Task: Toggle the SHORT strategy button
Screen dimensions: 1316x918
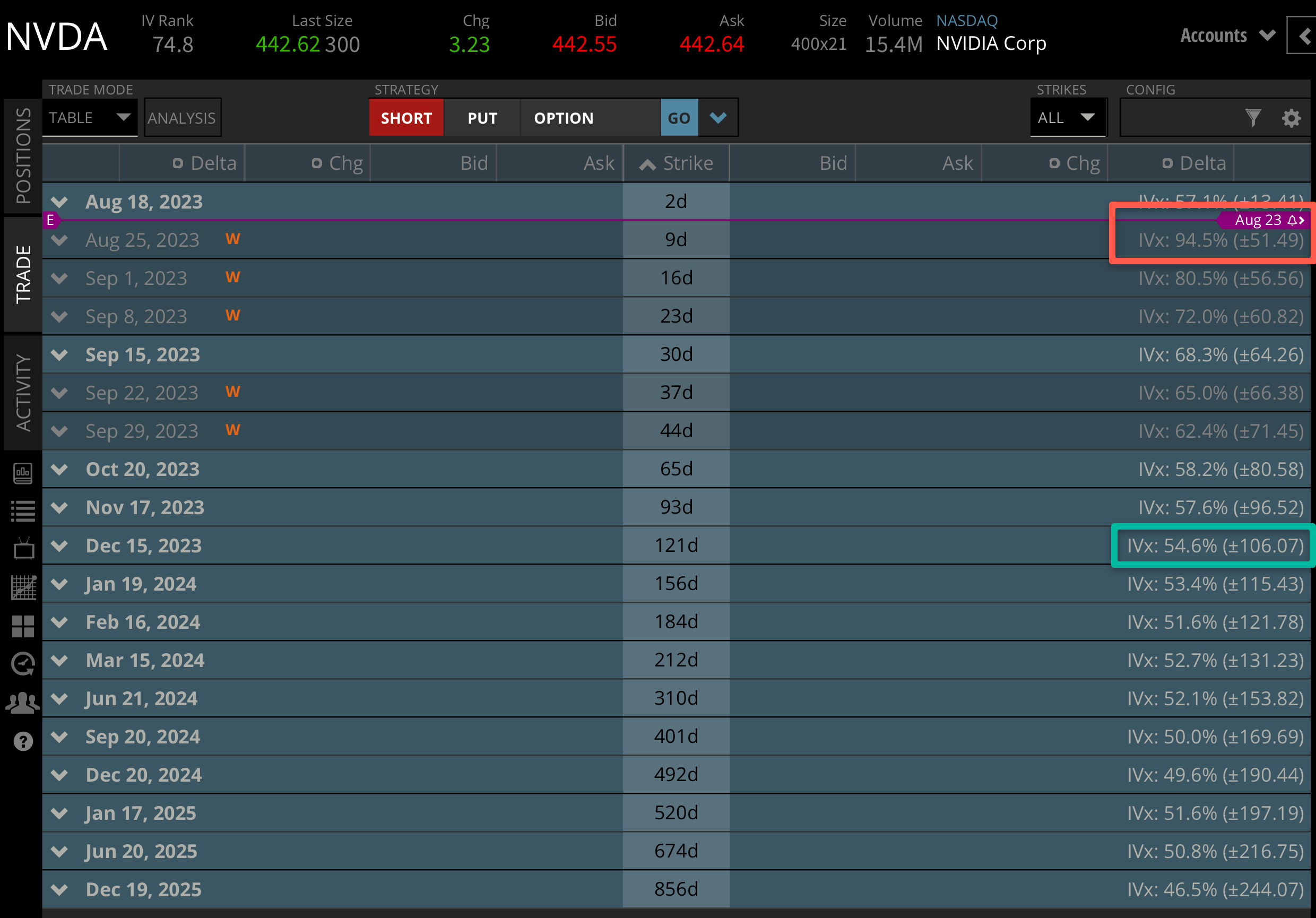Action: pos(405,117)
